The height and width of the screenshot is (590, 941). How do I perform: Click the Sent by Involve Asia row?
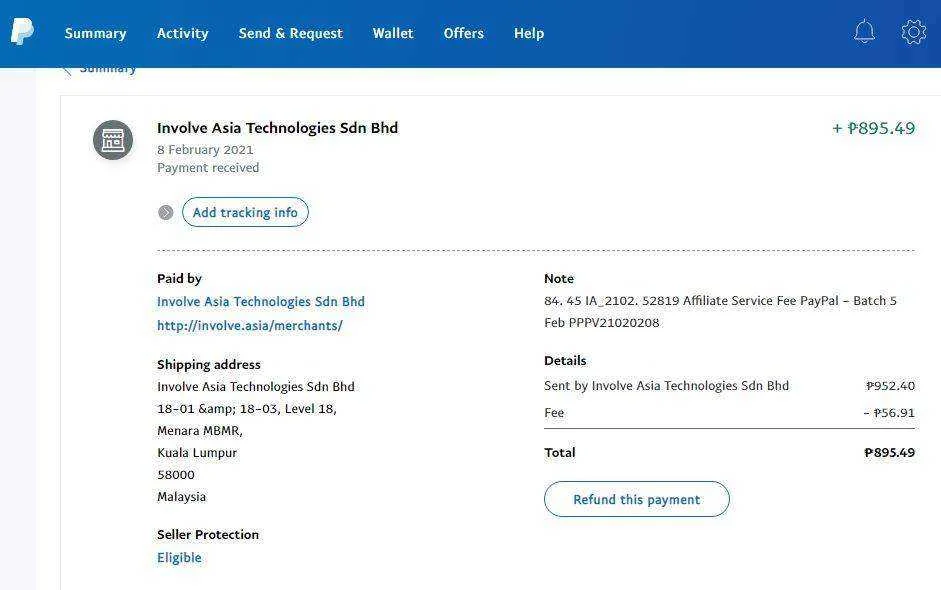coord(729,386)
